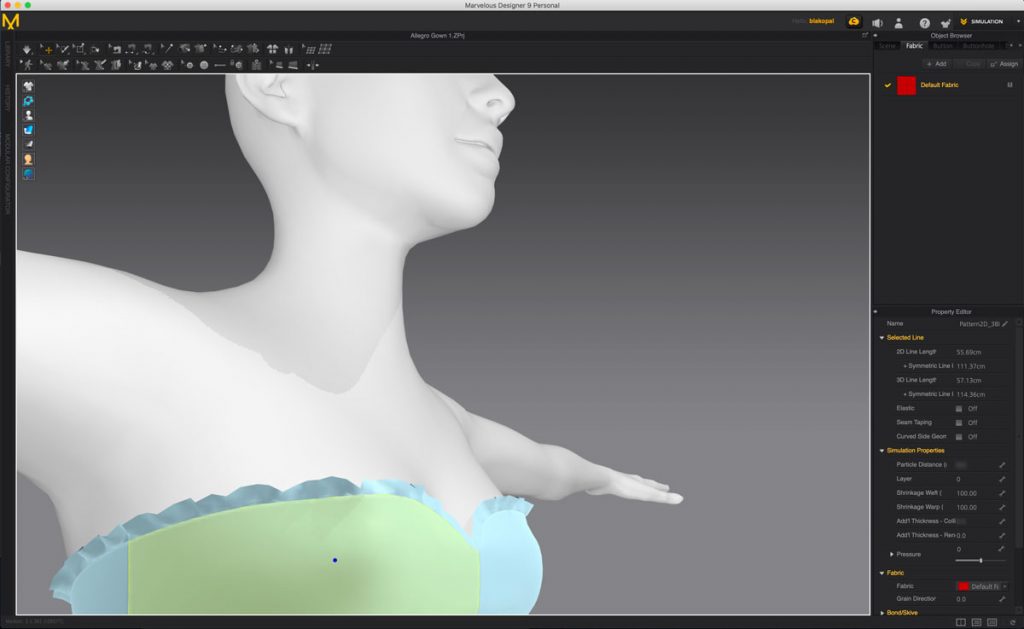This screenshot has height=629, width=1024.
Task: Click the Simulate down-arrow tool icon
Action: pyautogui.click(x=27, y=50)
